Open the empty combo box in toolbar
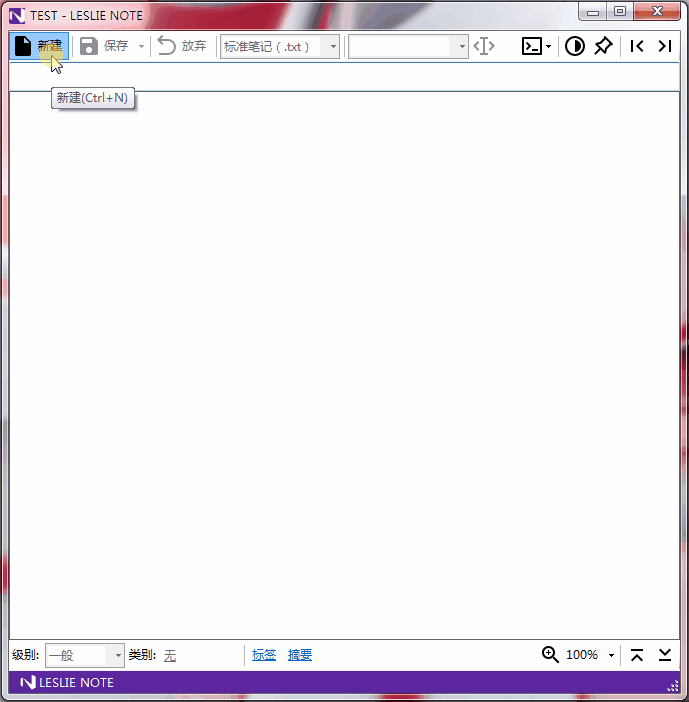689x702 pixels. [x=408, y=46]
